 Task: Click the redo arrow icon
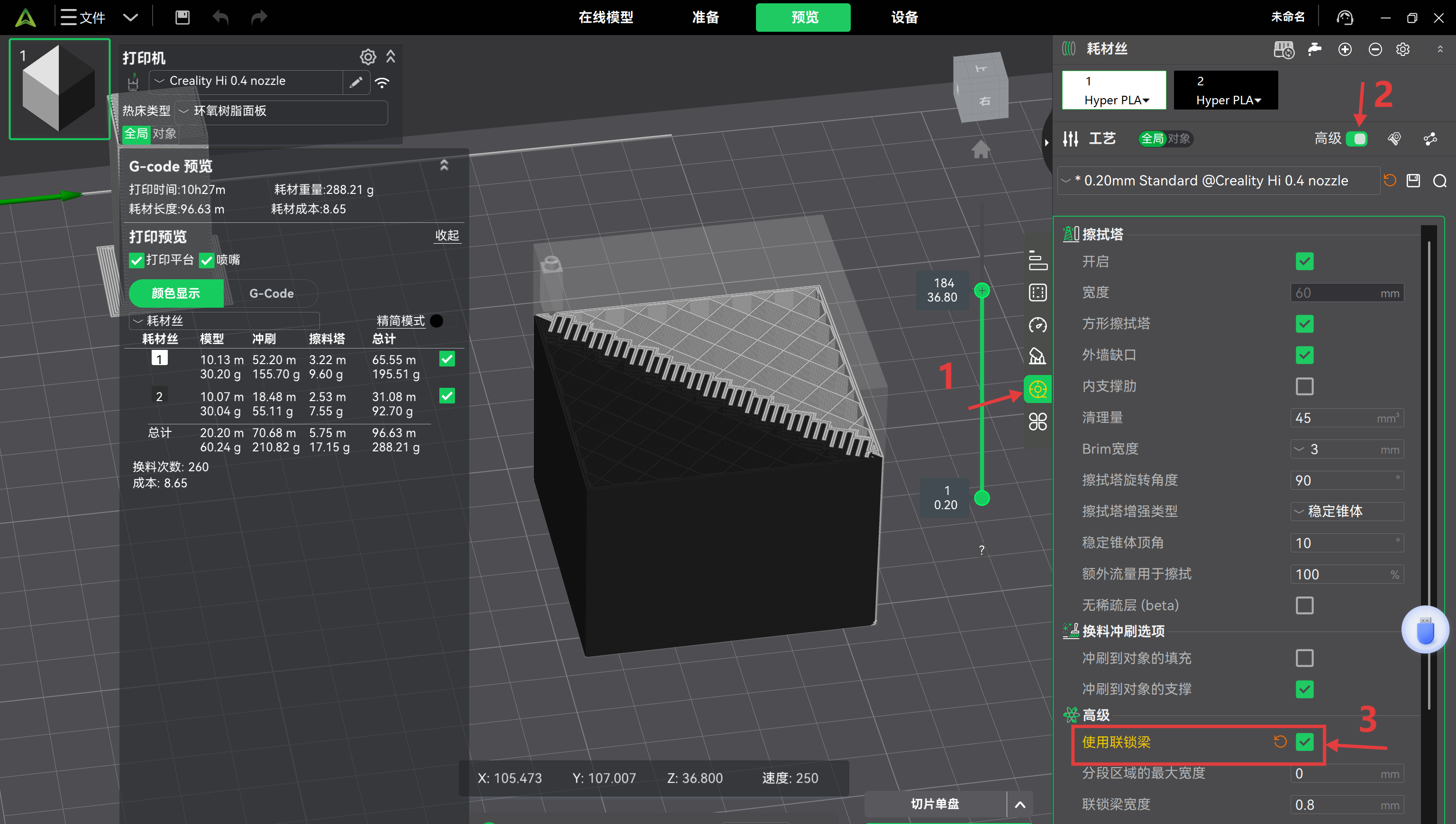(x=258, y=18)
